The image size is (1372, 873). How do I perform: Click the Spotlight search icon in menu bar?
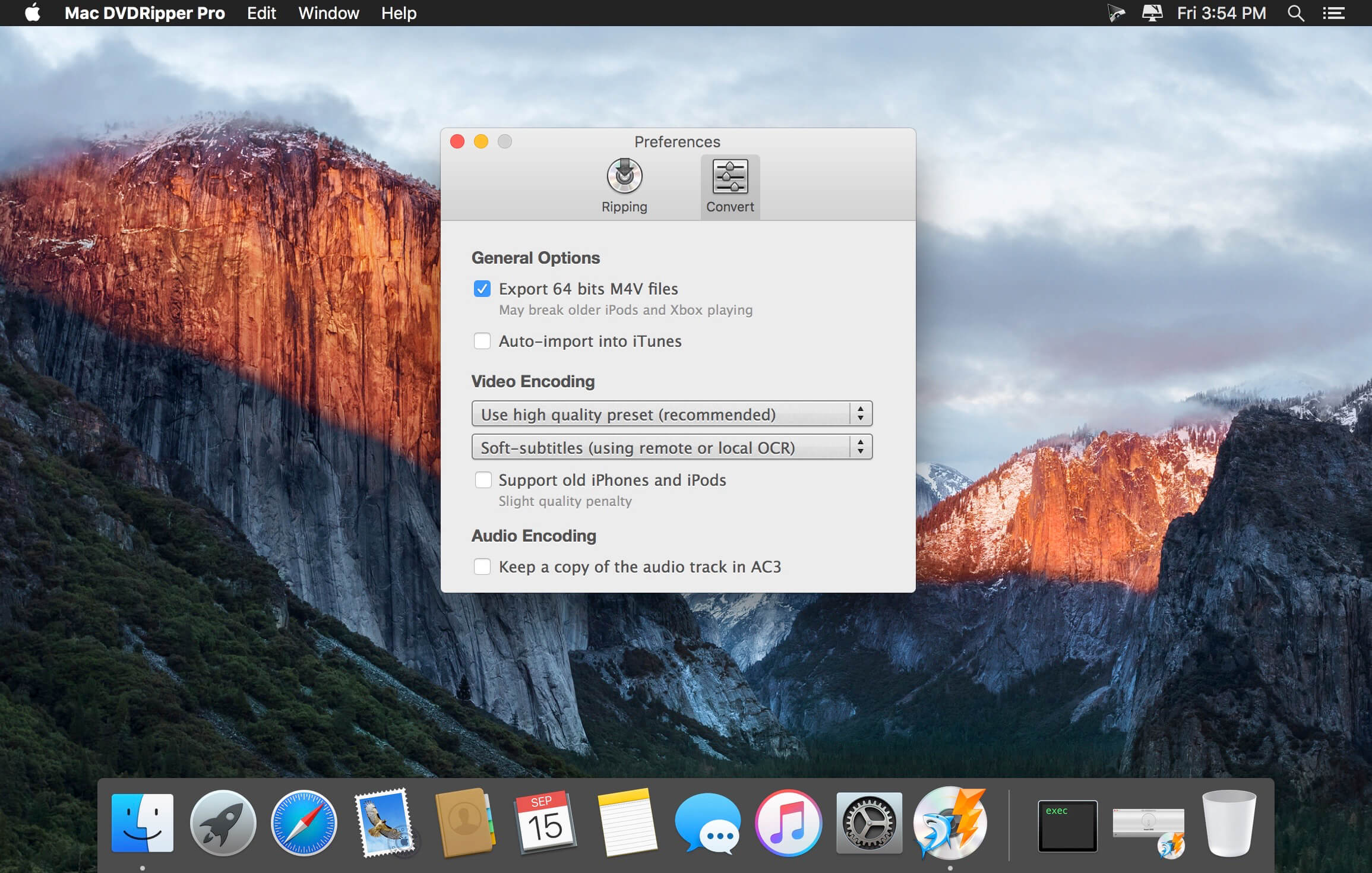point(1296,12)
